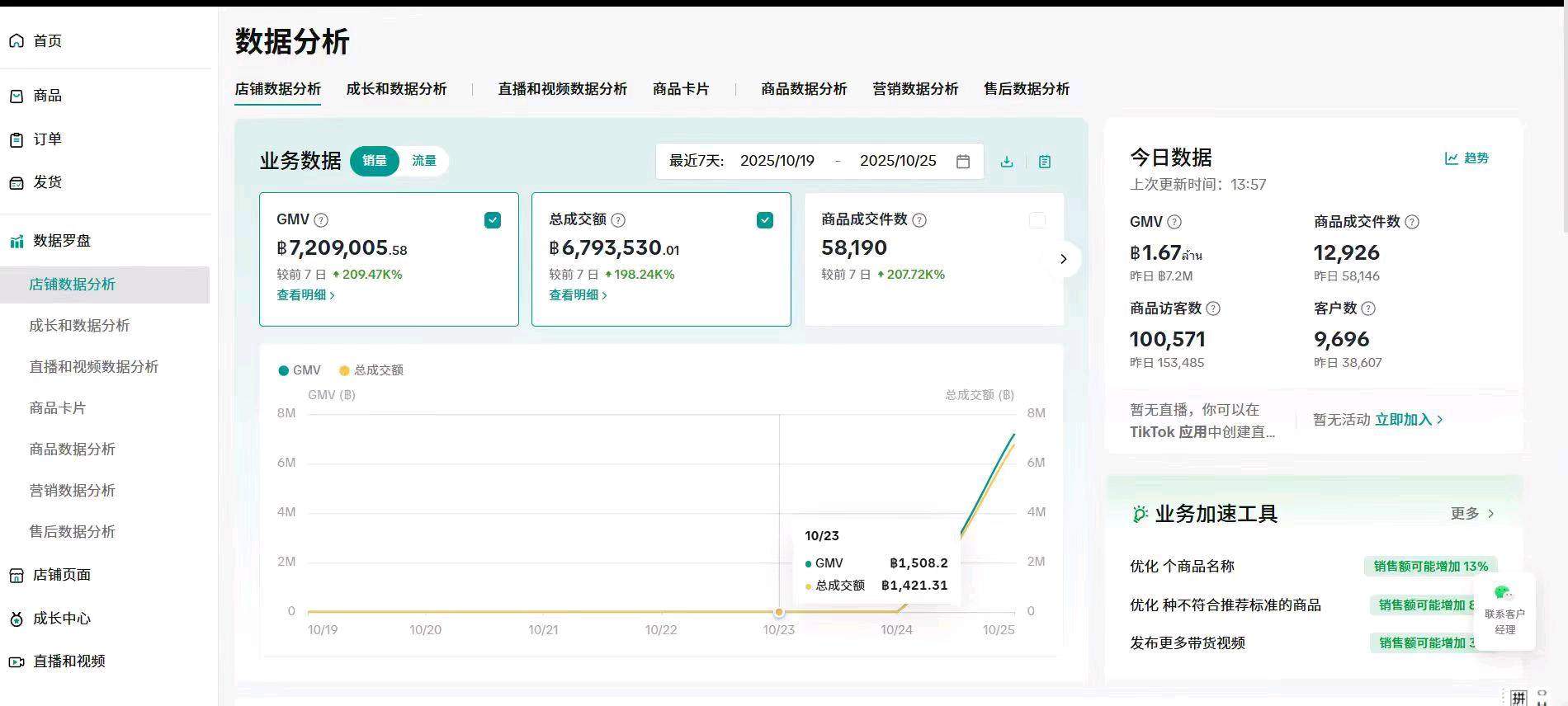This screenshot has width=1568, height=706.
Task: Open the calendar icon in date range picker
Action: [962, 161]
